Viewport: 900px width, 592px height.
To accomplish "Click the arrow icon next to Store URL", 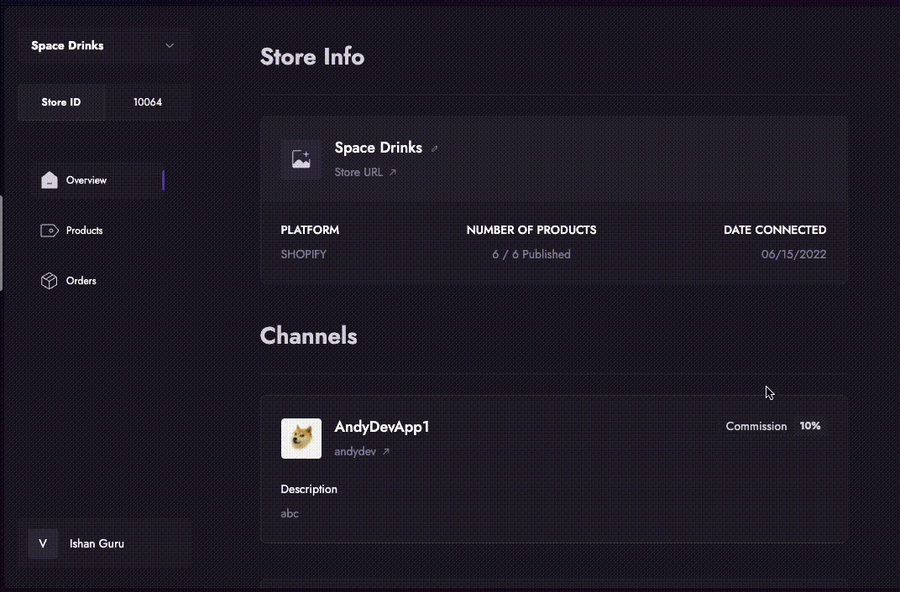I will point(393,173).
